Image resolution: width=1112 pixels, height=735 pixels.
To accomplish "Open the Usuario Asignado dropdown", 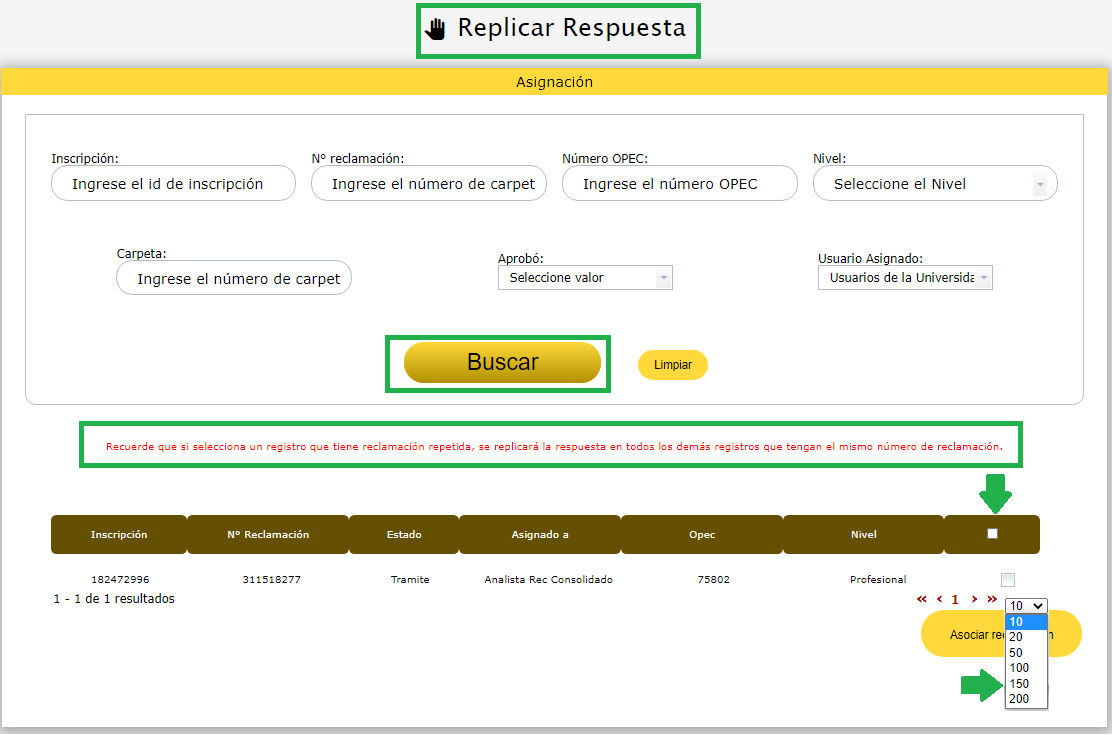I will (x=905, y=278).
